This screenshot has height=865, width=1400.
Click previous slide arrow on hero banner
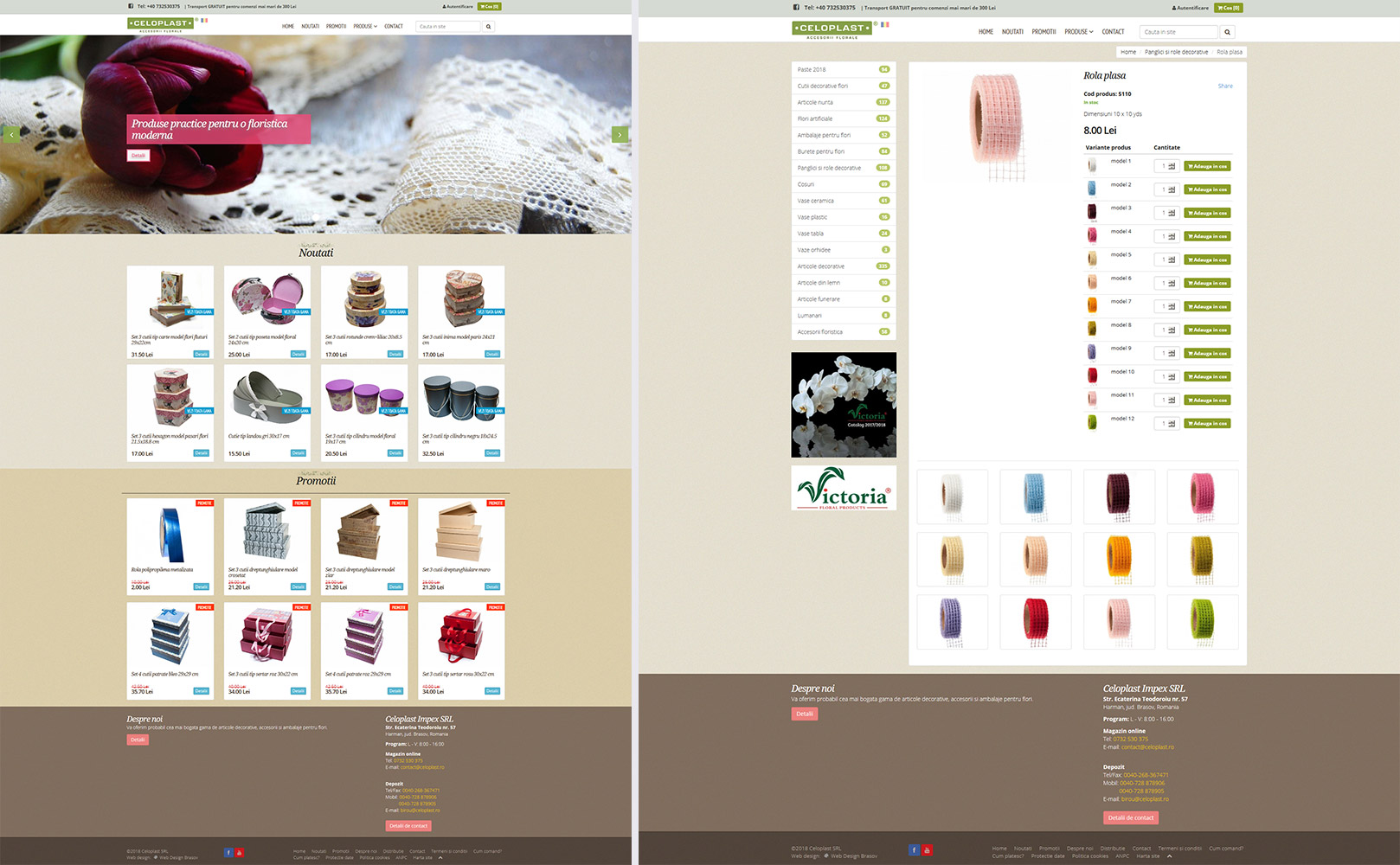pos(11,135)
